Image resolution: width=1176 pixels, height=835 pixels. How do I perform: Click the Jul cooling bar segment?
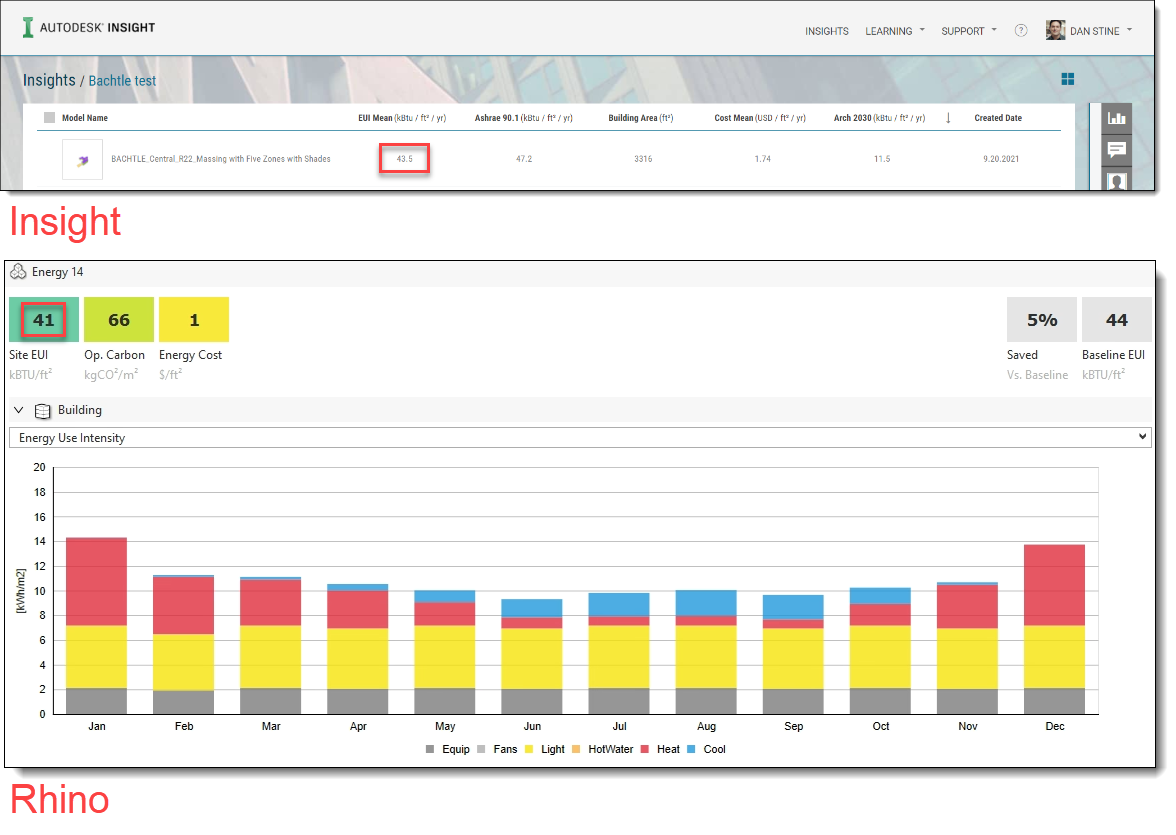(619, 605)
